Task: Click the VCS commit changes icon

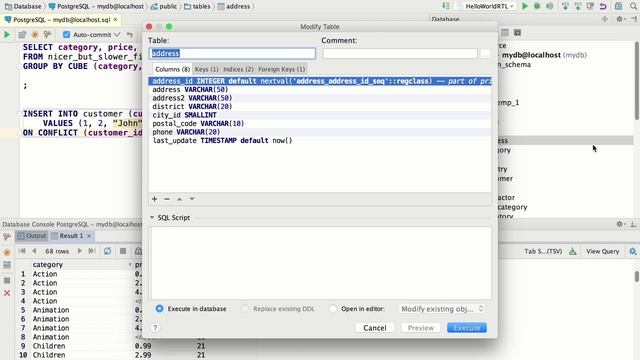Action: 578,6
